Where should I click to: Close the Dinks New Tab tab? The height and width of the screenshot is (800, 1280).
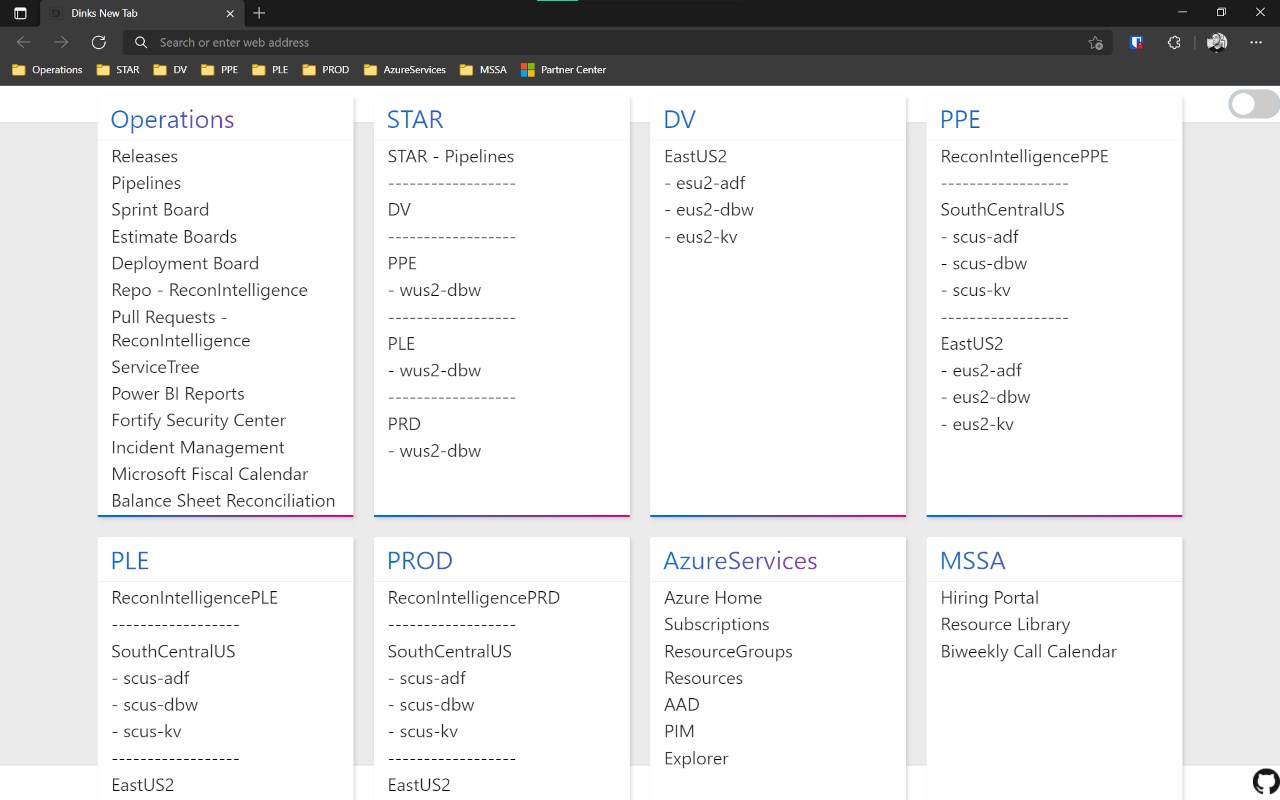231,13
